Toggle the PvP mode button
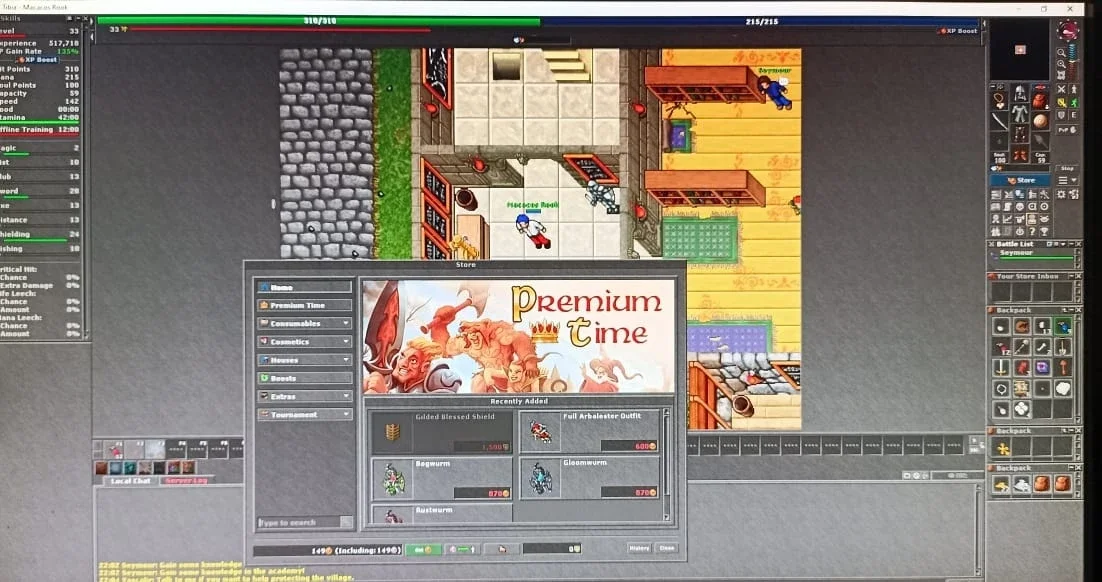Screen dimensions: 1102x582 click(1068, 129)
